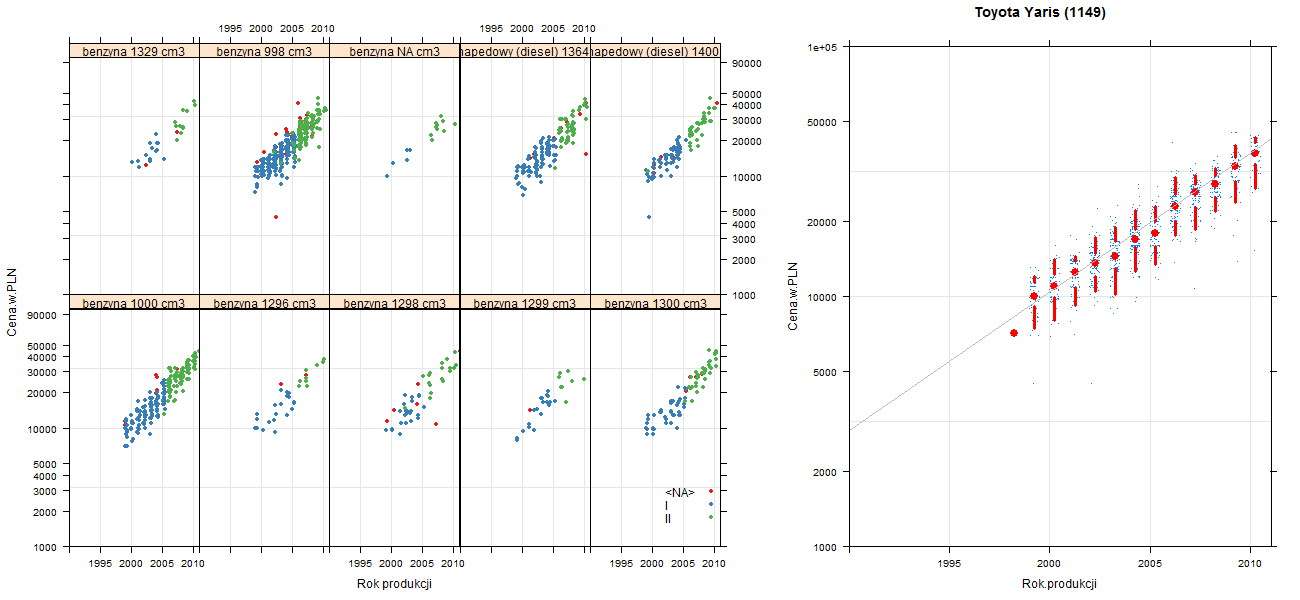This screenshot has width=1300, height=600.
Task: Click the "Cena.w.PLN" axis title of the panel grid
Action: pyautogui.click(x=13, y=303)
